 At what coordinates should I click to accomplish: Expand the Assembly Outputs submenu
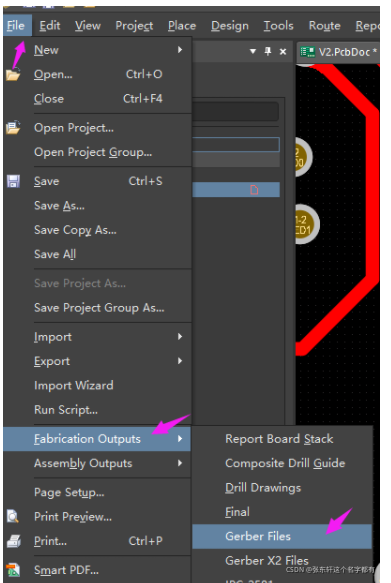click(x=97, y=463)
